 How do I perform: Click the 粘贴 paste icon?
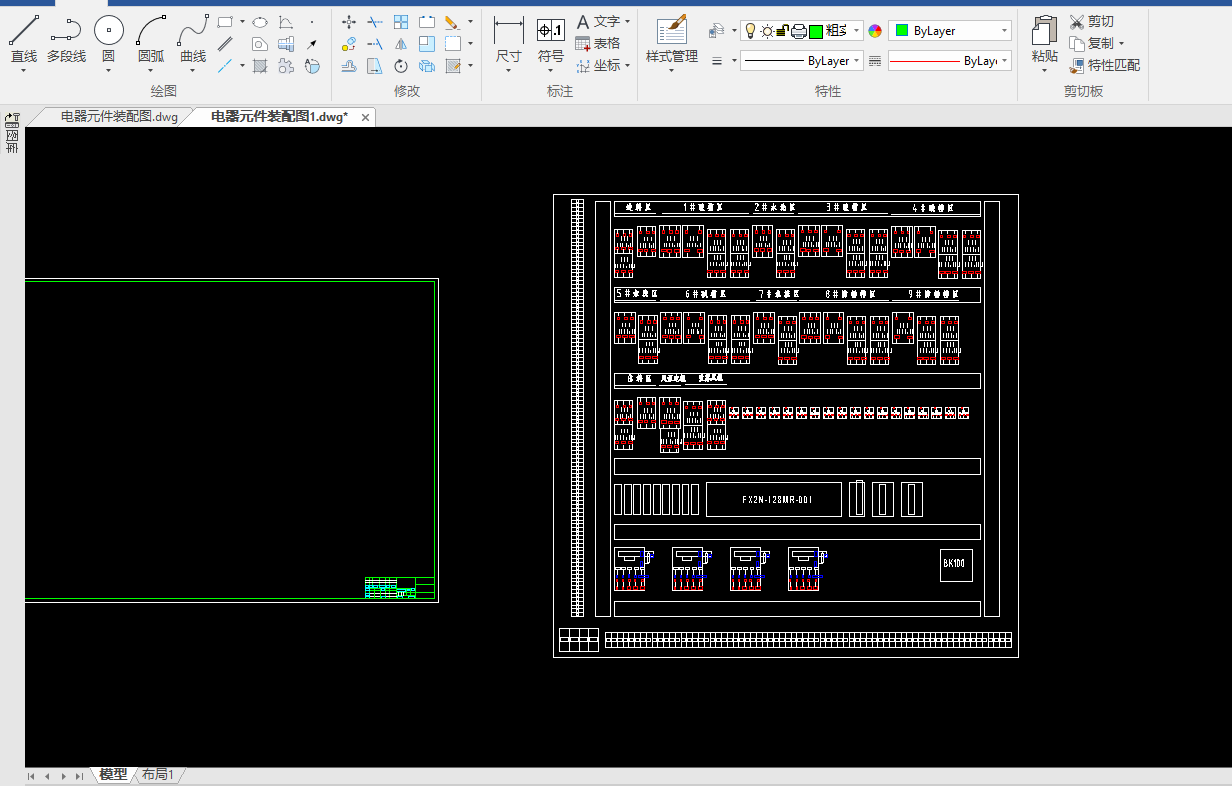[x=1044, y=40]
